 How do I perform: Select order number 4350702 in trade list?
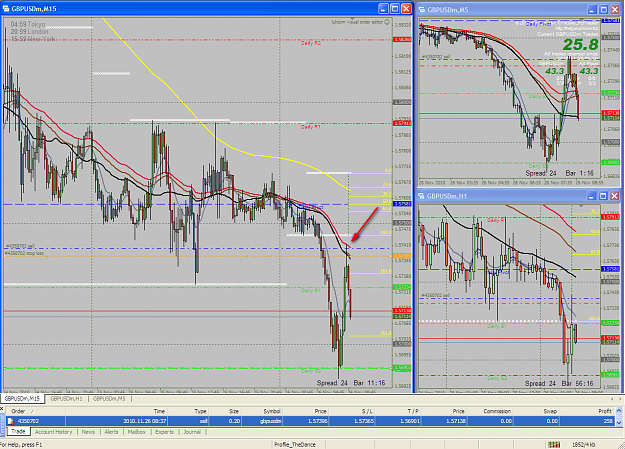pyautogui.click(x=28, y=421)
